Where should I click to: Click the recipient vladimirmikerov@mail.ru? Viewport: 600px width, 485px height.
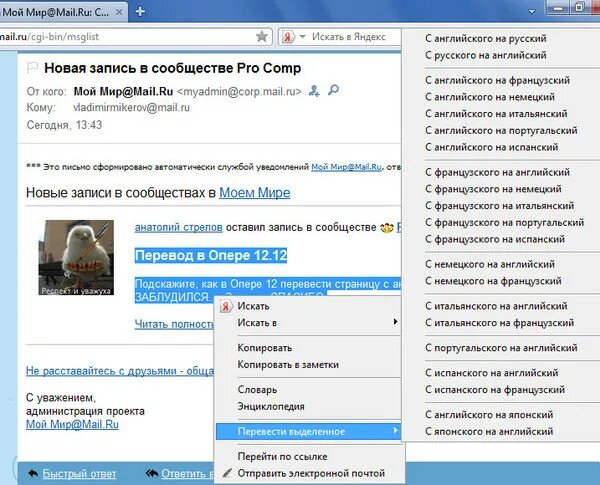[131, 108]
